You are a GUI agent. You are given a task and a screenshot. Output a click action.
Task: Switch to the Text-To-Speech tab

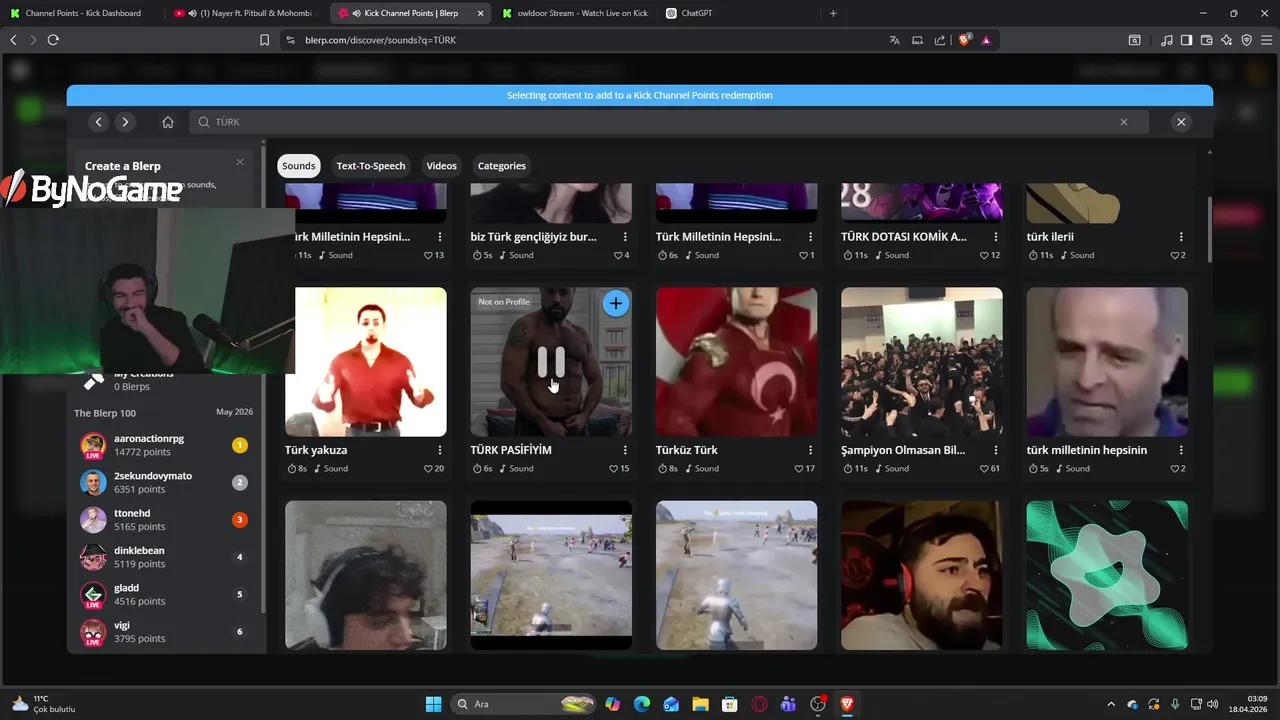click(x=371, y=166)
